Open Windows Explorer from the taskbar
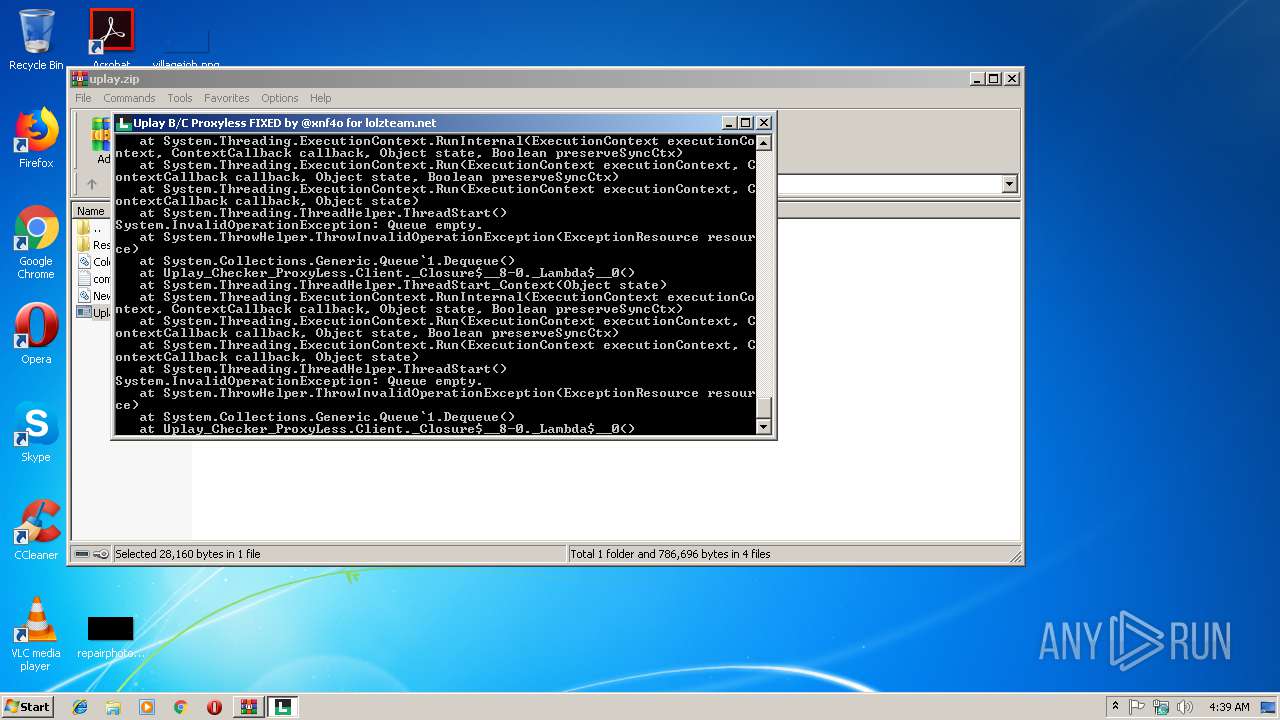This screenshot has width=1280, height=720. [113, 707]
